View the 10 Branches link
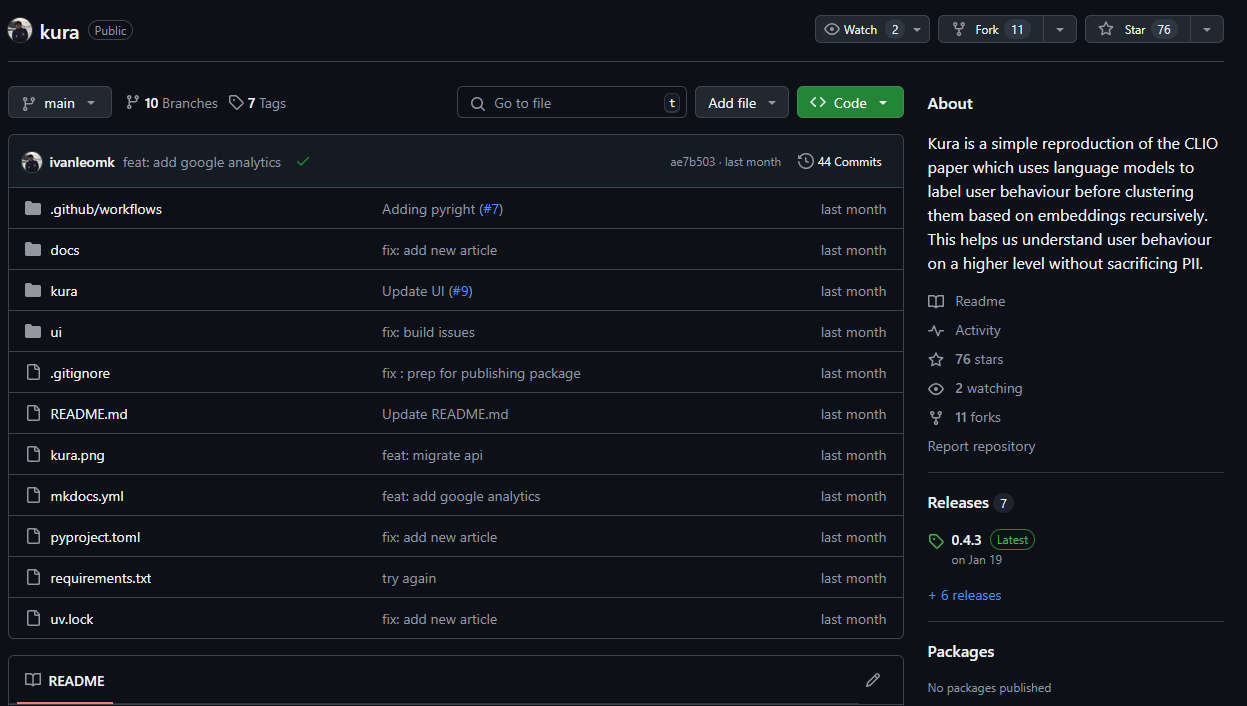 pyautogui.click(x=171, y=103)
